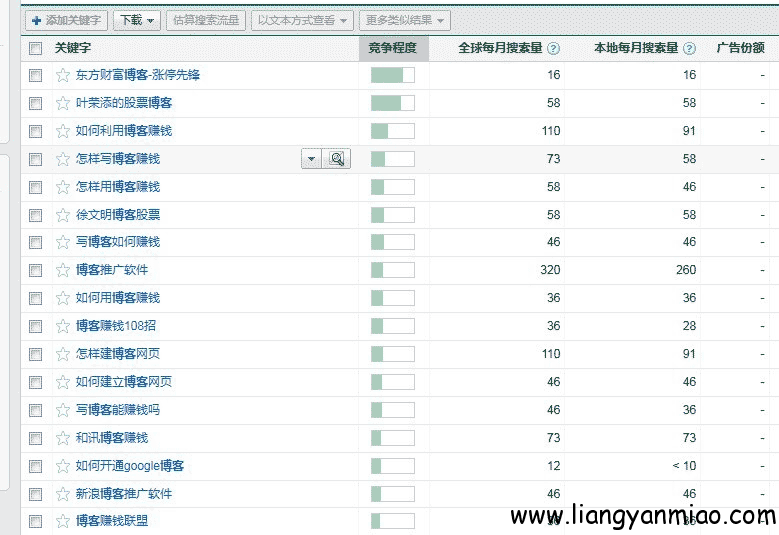This screenshot has width=779, height=535.
Task: Check the box for 叶荣添的股票博客
Action: [35, 103]
